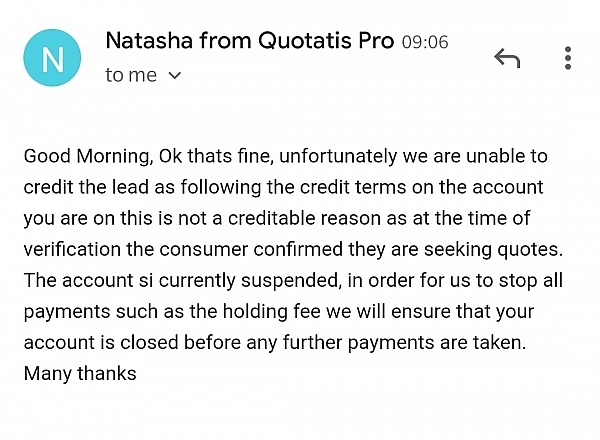The image size is (600, 440).
Task: Select sender name 'Natasha from Quotatis Pro'
Action: coord(250,43)
